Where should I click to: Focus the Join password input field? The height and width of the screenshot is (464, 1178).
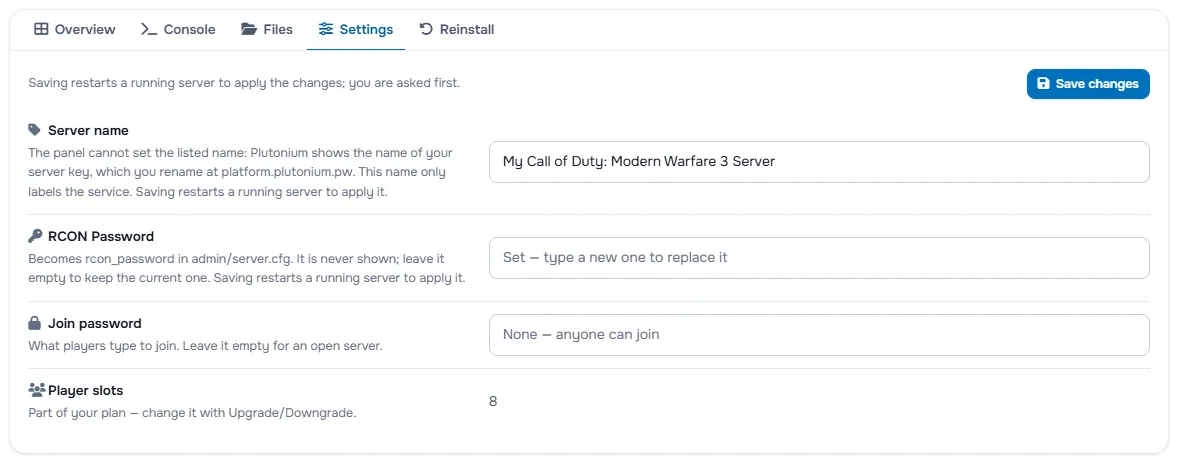pyautogui.click(x=819, y=335)
